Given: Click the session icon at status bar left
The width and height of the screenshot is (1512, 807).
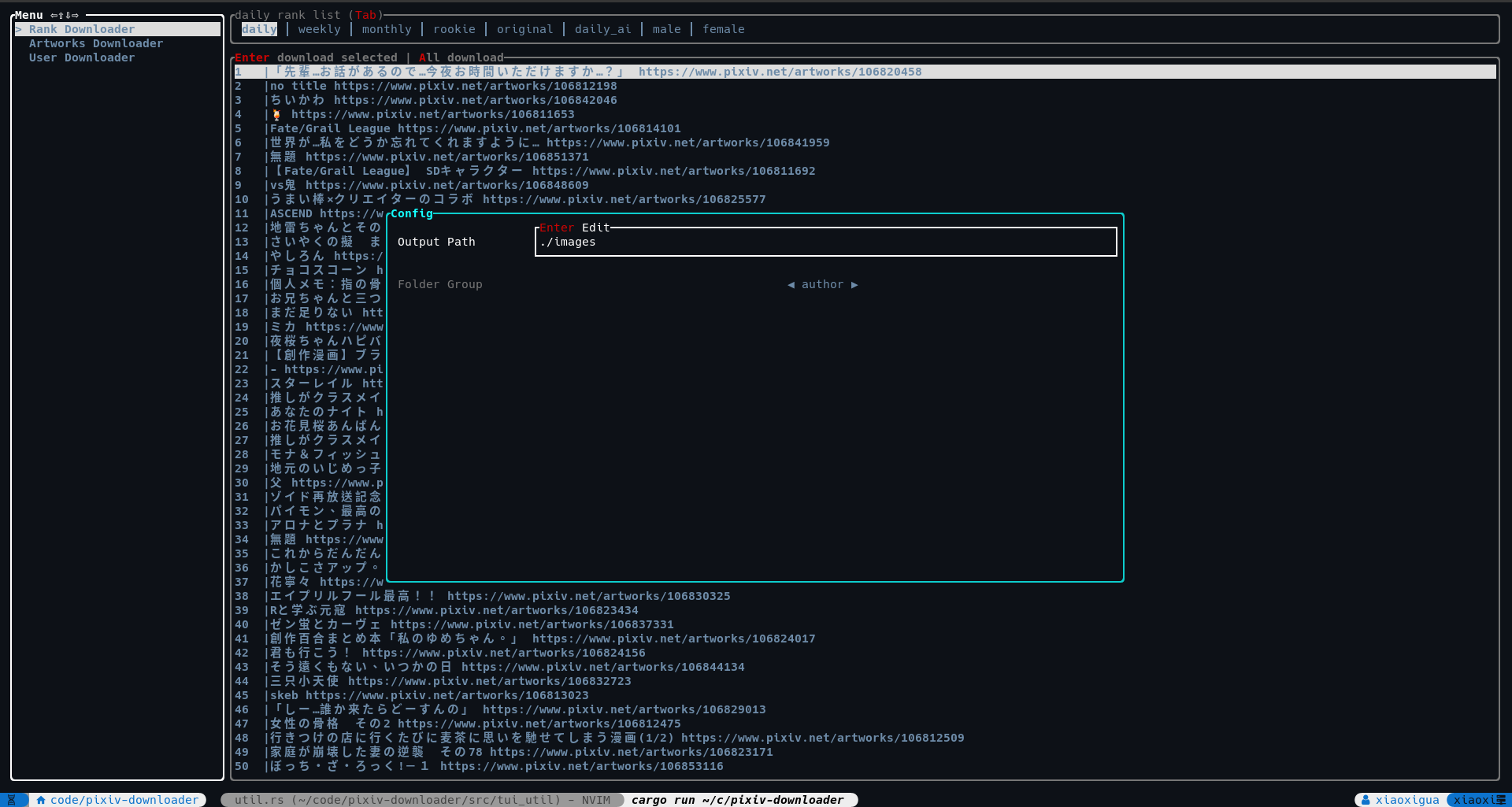Looking at the screenshot, I should 11,800.
